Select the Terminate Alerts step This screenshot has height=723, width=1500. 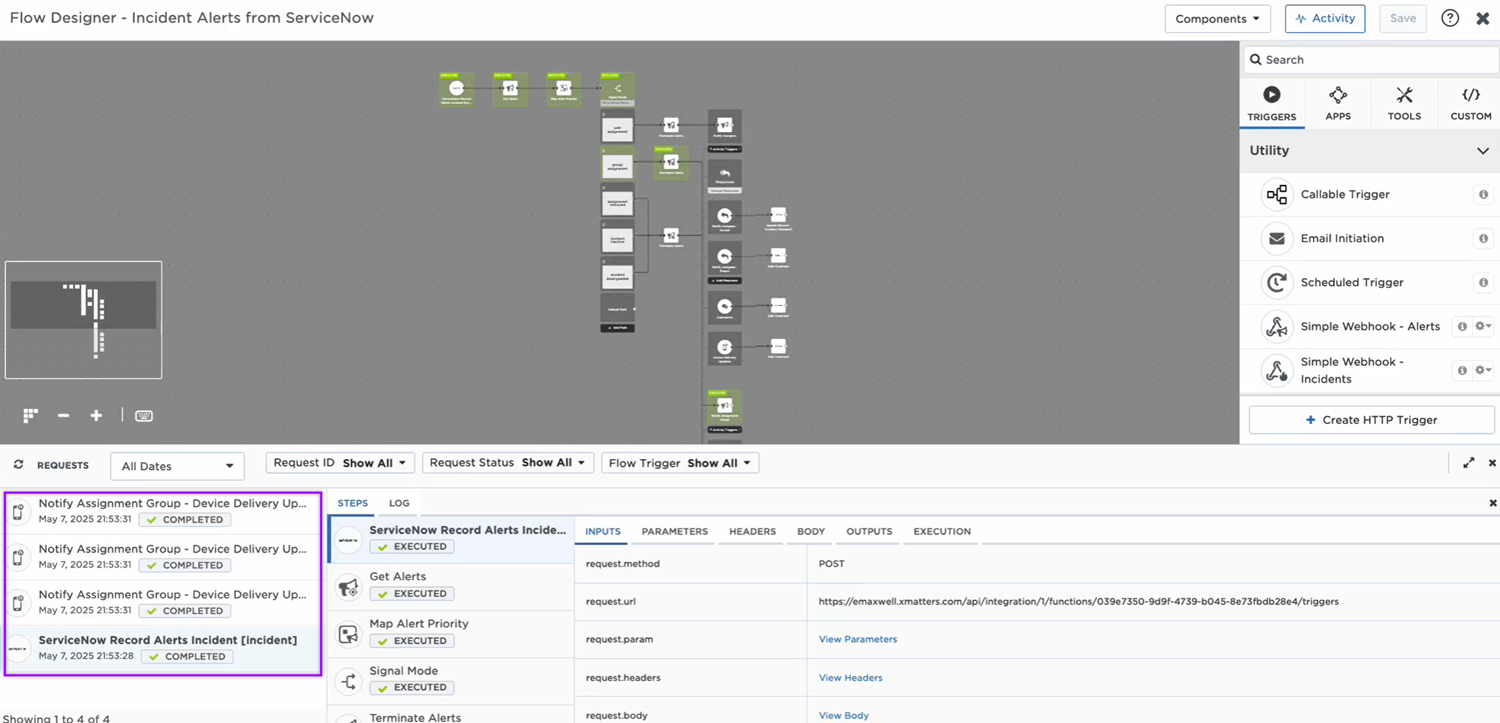click(x=451, y=716)
